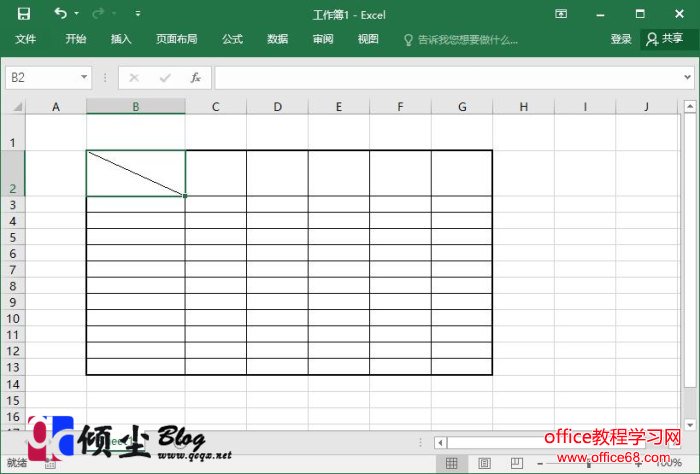Select row 13 header
The image size is (700, 474).
tap(13, 367)
